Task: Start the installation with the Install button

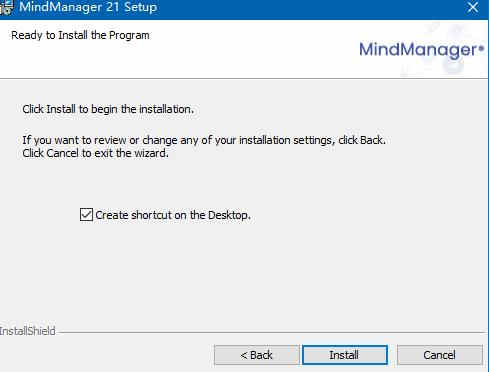Action: (x=345, y=355)
